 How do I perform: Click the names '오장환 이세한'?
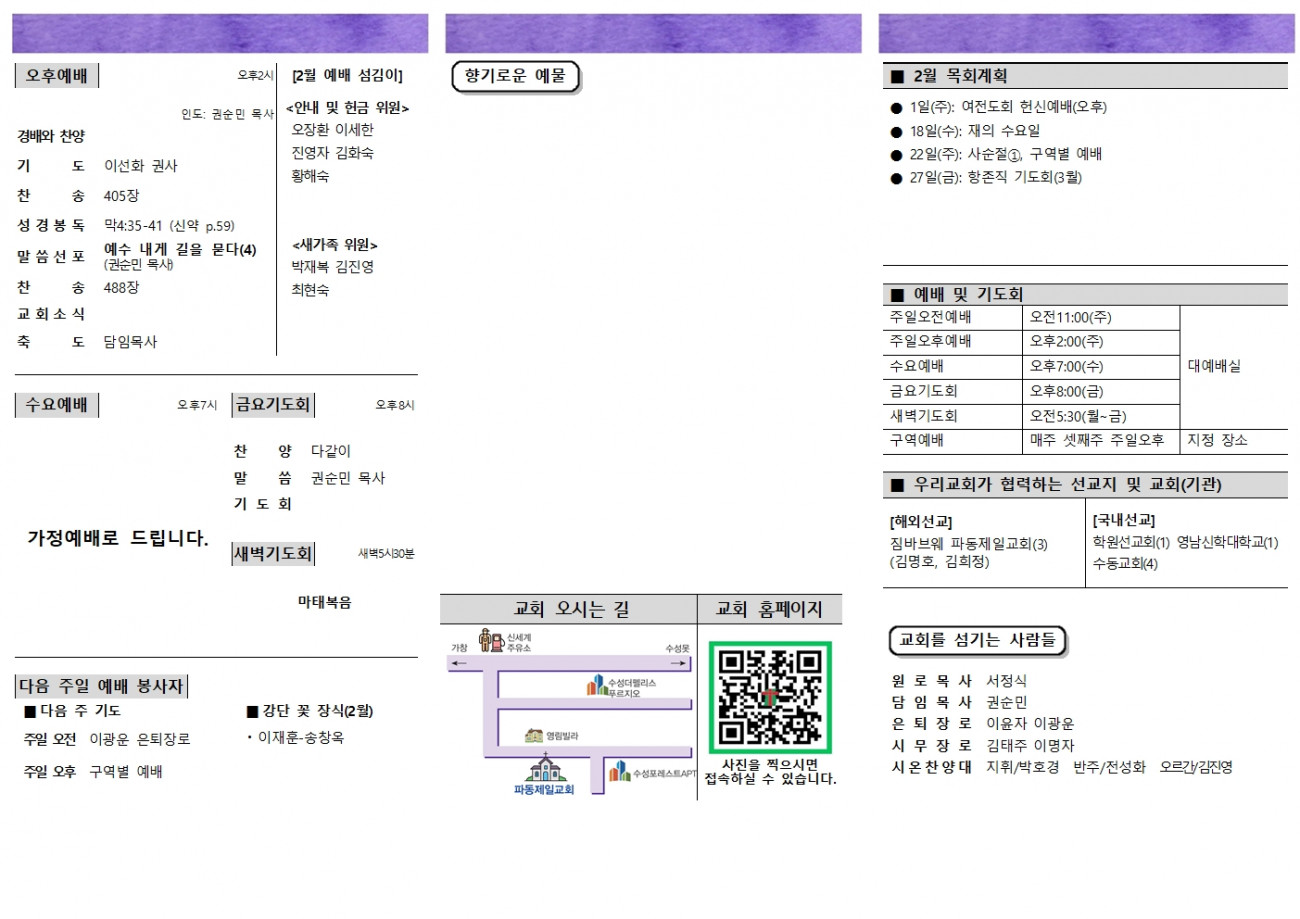[x=333, y=130]
